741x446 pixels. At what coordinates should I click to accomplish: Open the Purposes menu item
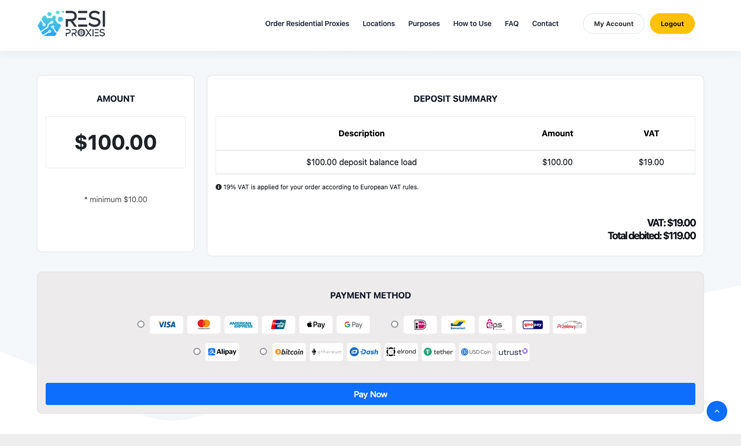pyautogui.click(x=424, y=24)
